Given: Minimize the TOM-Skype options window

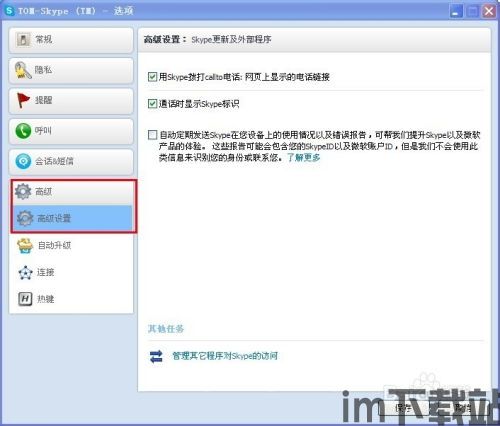Looking at the screenshot, I should pos(456,11).
